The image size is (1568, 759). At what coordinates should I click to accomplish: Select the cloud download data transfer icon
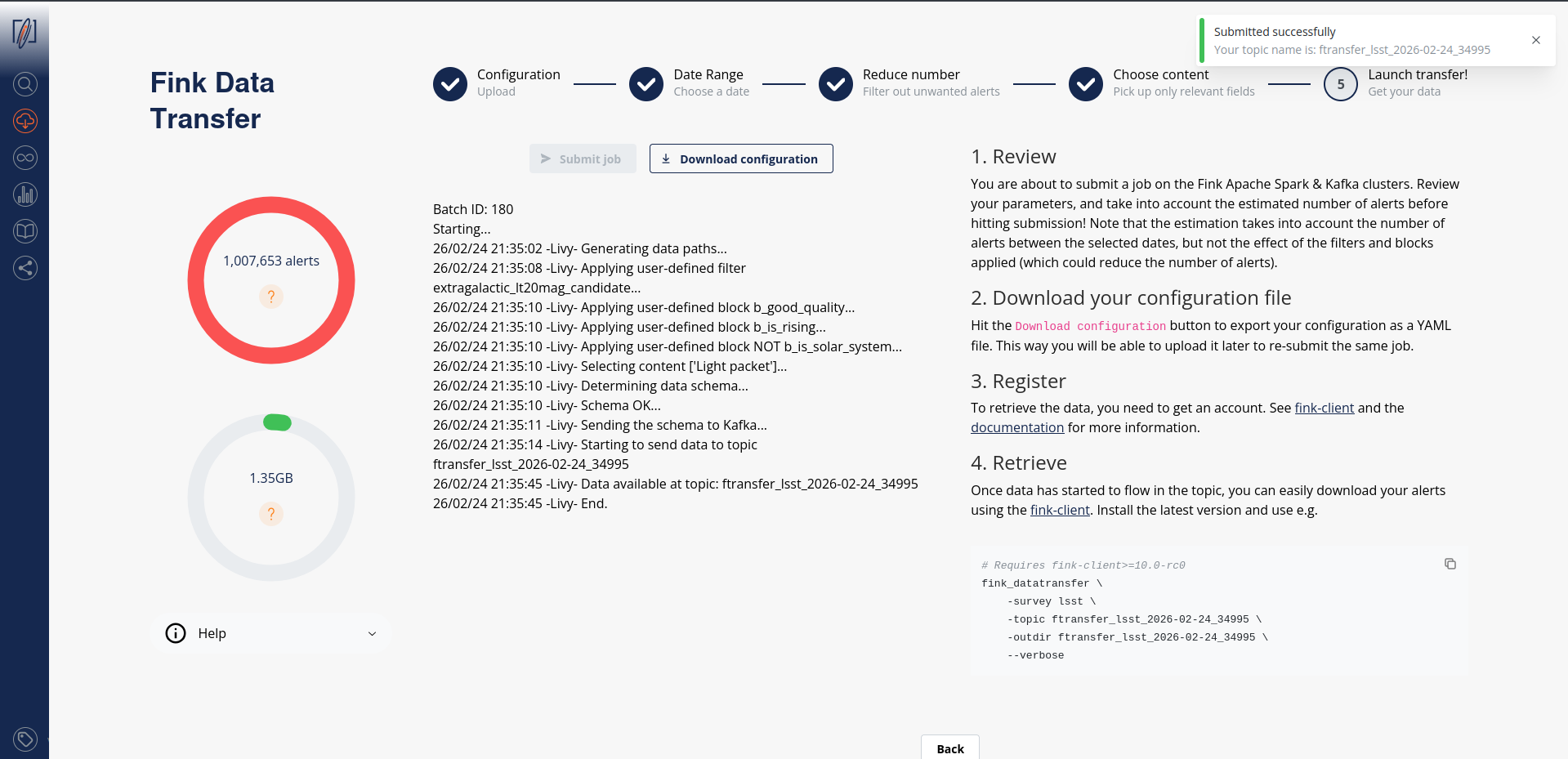click(25, 121)
